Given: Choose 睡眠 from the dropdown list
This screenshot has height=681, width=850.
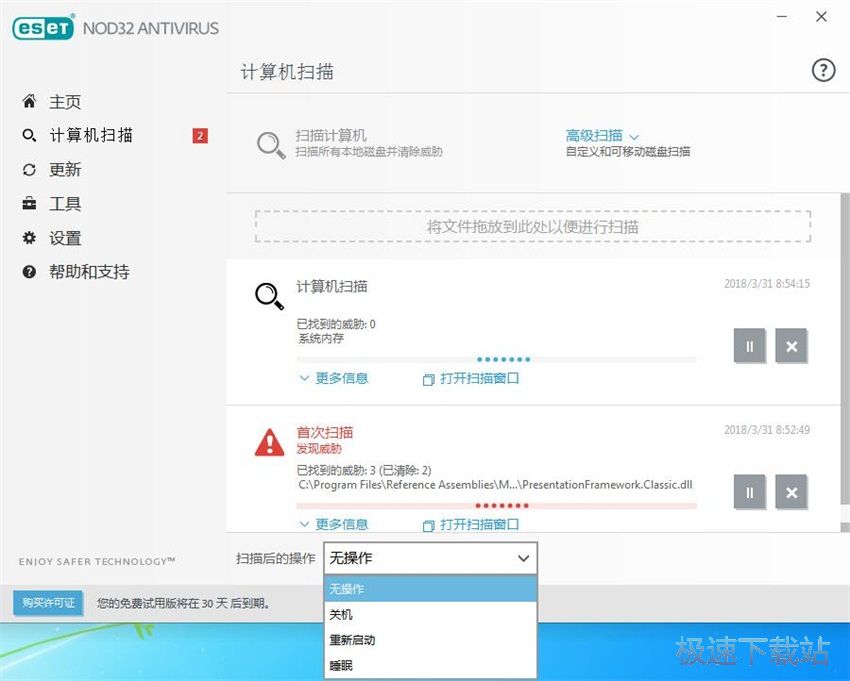Looking at the screenshot, I should (430, 665).
